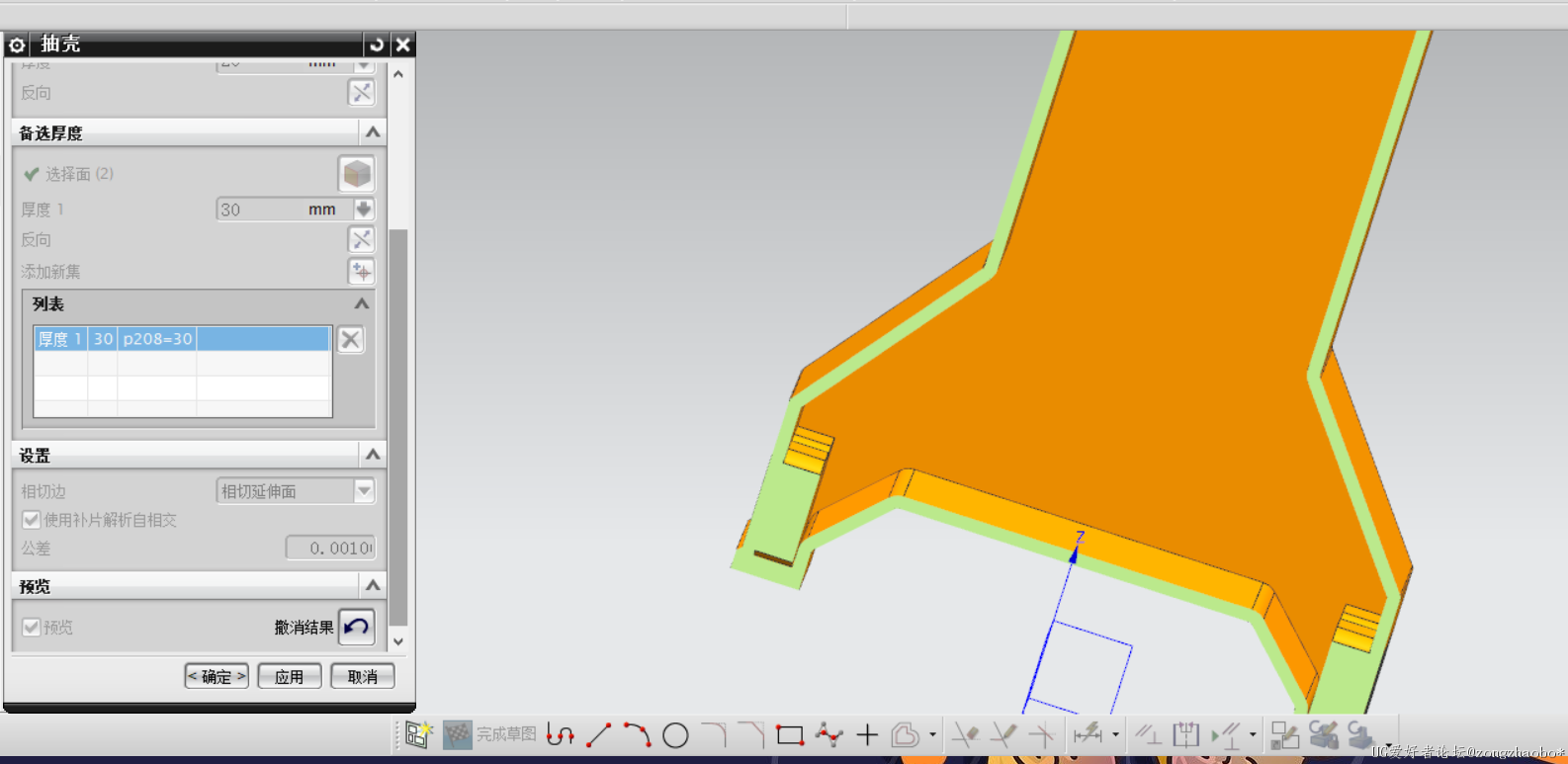Click the 取消 button
Image resolution: width=1568 pixels, height=764 pixels.
pos(363,676)
